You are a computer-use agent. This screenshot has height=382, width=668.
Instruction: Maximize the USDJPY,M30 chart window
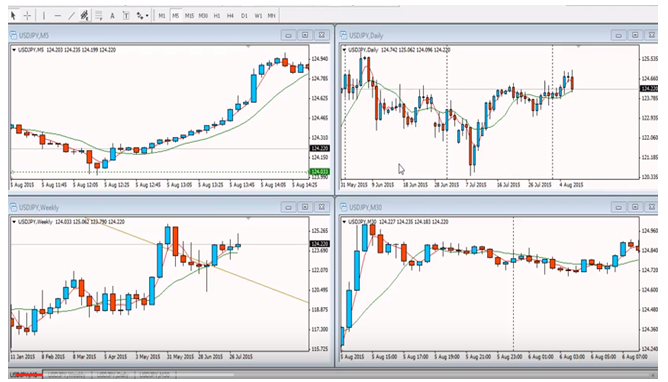point(635,207)
